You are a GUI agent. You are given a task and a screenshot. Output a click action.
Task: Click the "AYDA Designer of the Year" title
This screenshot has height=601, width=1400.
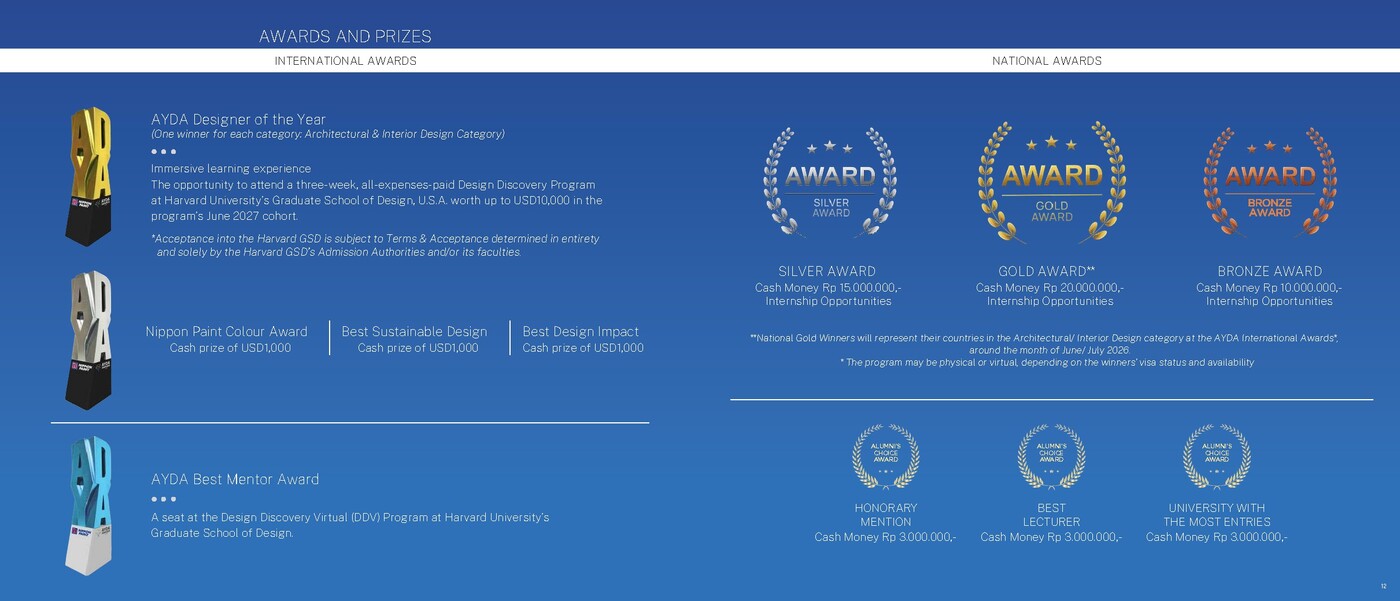[x=238, y=119]
